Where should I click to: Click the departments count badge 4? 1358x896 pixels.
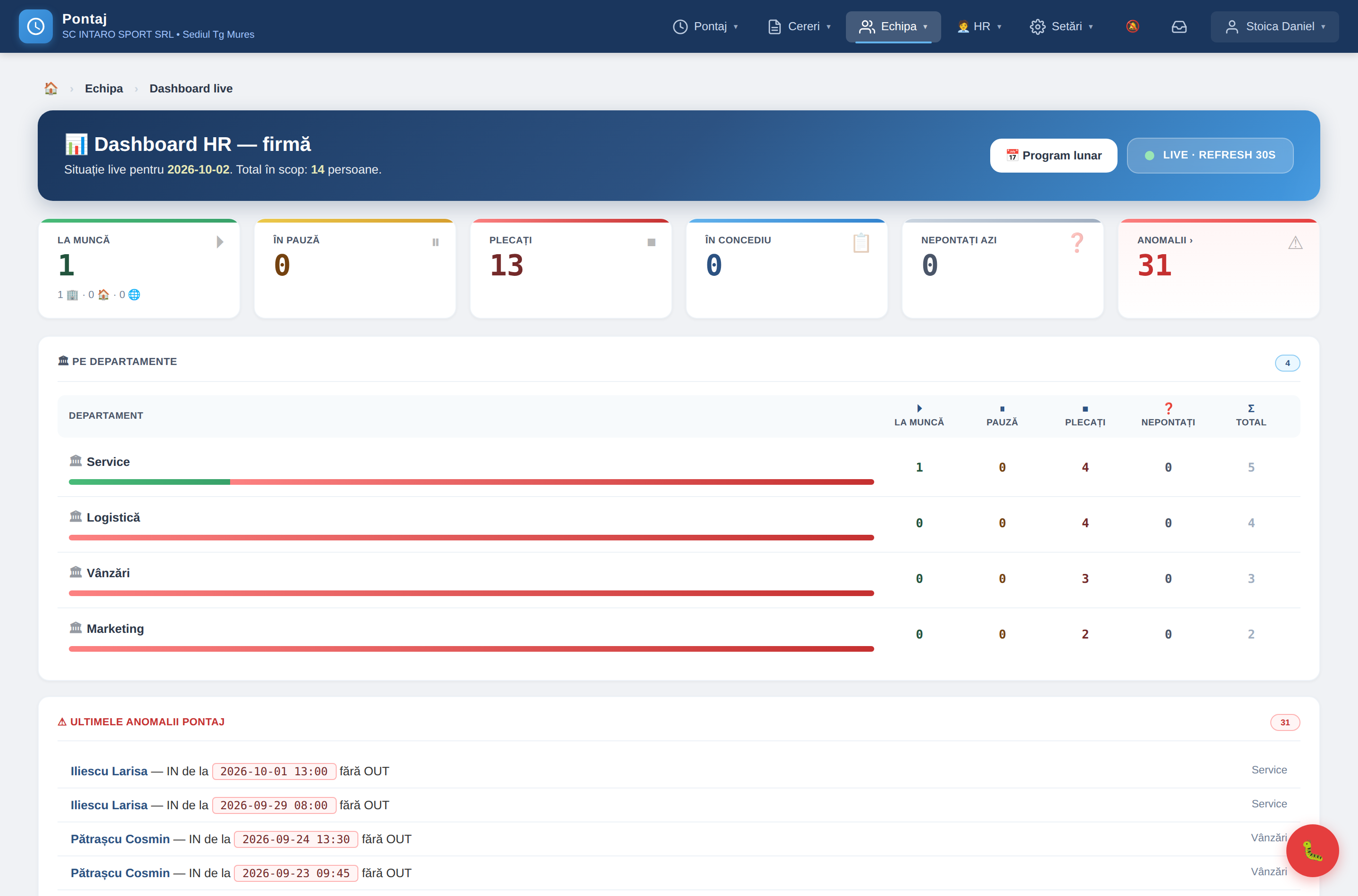point(1287,363)
